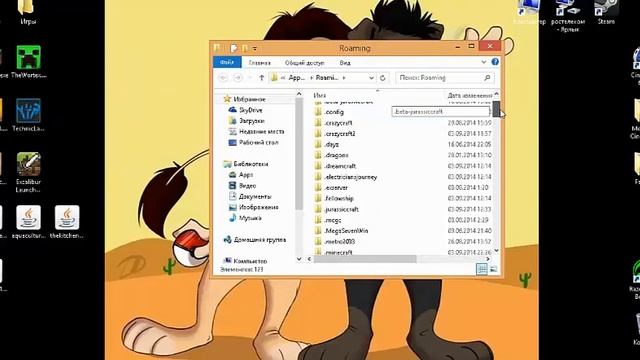Screen dimensions: 640x360
Task: Open the TechnicLa... desktop shortcut
Action: (28, 115)
